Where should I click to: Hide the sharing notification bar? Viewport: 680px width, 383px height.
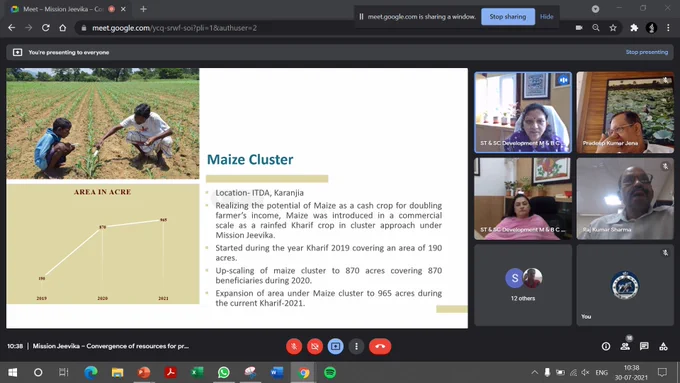pyautogui.click(x=546, y=16)
